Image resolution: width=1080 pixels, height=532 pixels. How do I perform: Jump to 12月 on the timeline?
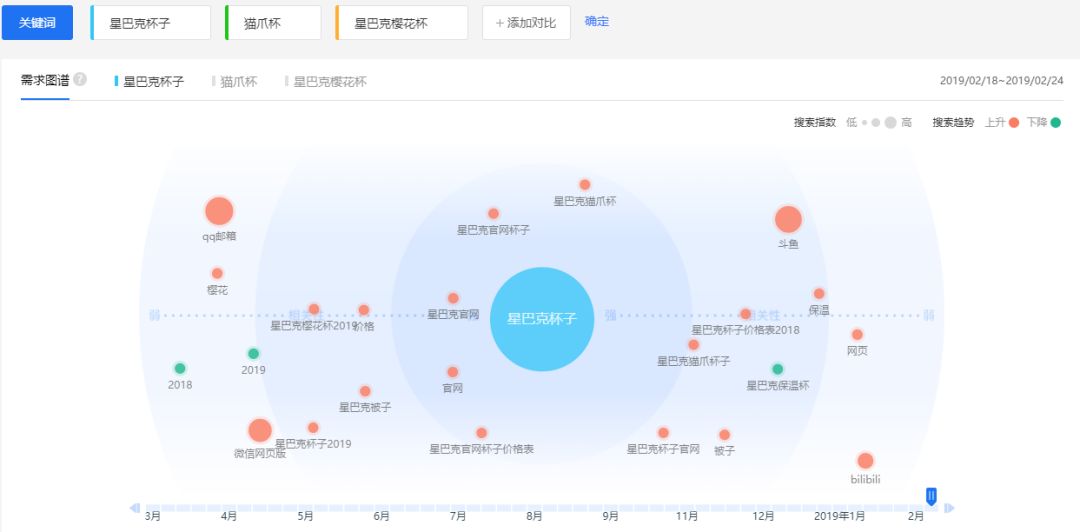click(x=763, y=516)
